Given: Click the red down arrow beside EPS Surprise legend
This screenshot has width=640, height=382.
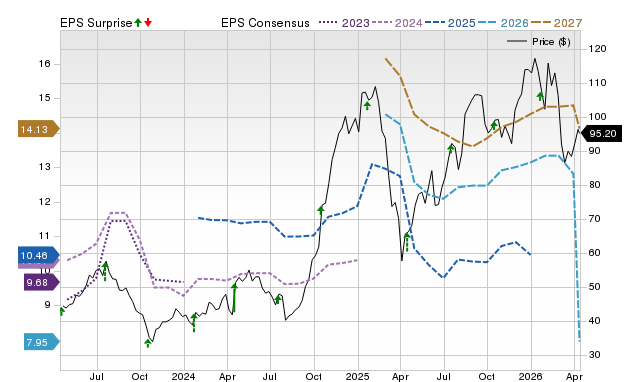Looking at the screenshot, I should click(148, 23).
